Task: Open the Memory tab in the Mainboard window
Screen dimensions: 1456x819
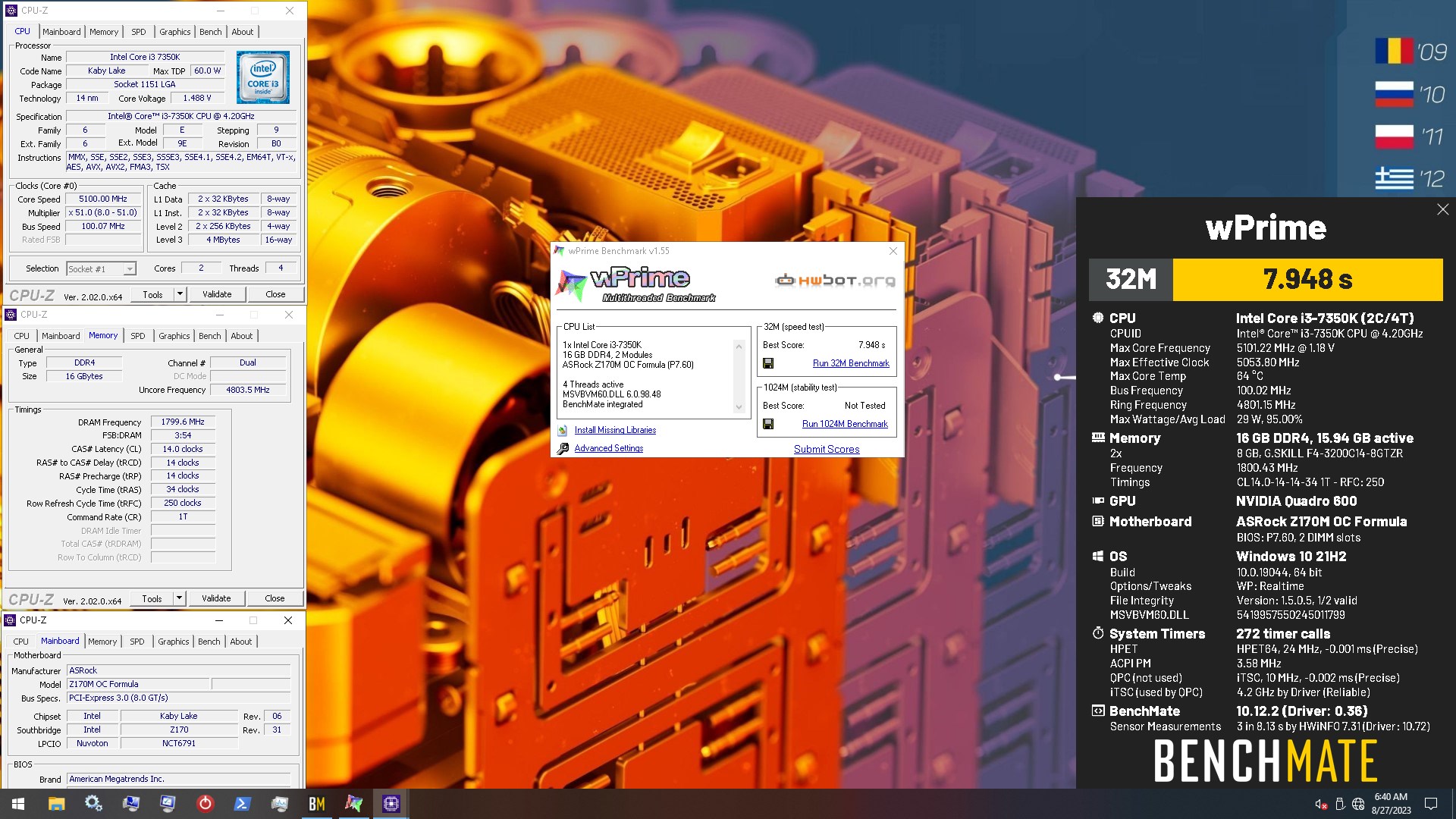Action: click(x=102, y=642)
